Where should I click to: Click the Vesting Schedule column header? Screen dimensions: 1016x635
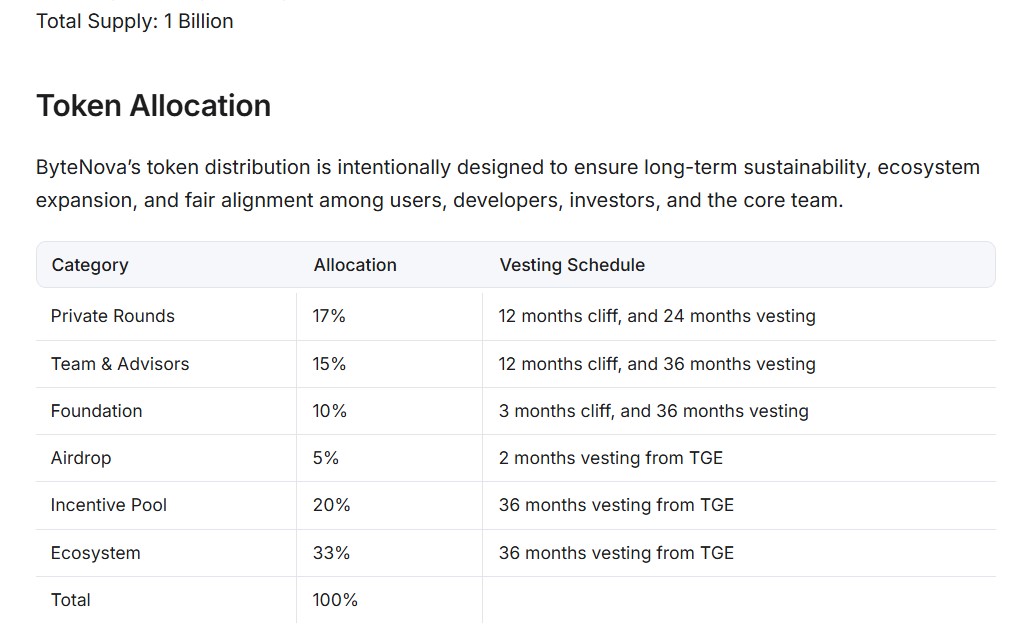pos(572,265)
